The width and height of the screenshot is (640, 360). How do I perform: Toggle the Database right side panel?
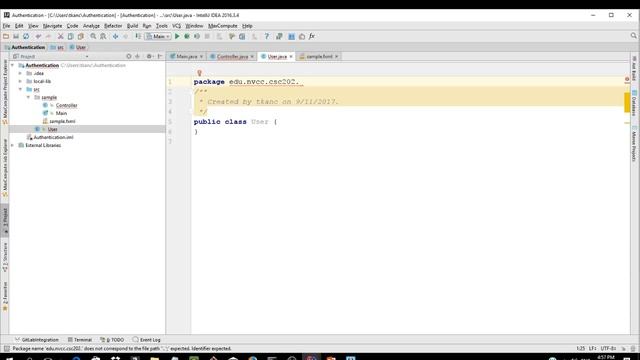pyautogui.click(x=634, y=103)
